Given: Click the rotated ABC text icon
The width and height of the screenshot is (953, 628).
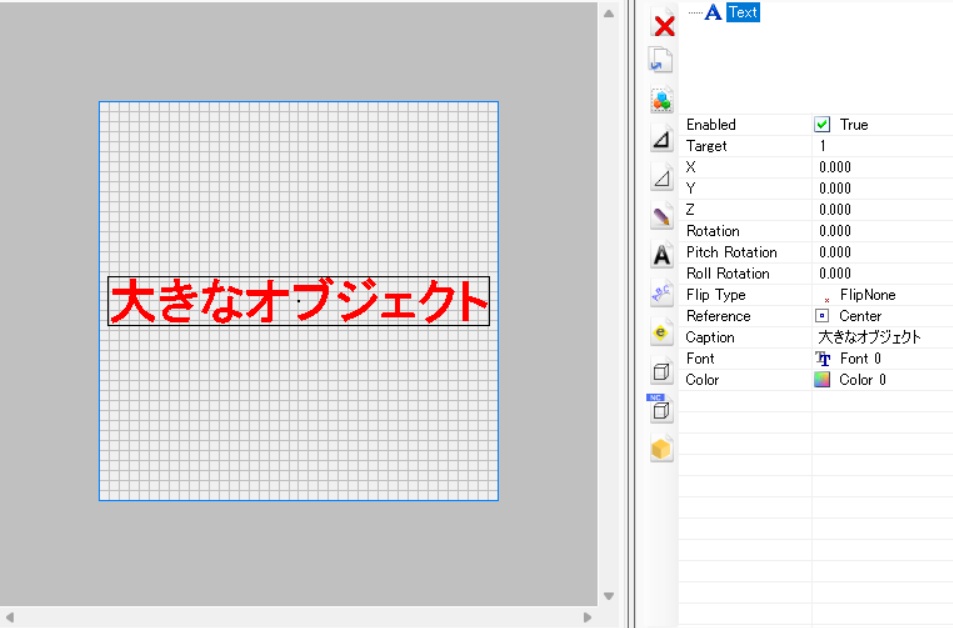Looking at the screenshot, I should click(661, 294).
